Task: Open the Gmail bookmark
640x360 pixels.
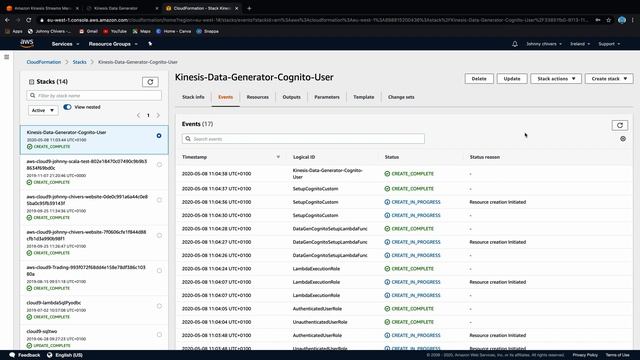Action: point(88,31)
